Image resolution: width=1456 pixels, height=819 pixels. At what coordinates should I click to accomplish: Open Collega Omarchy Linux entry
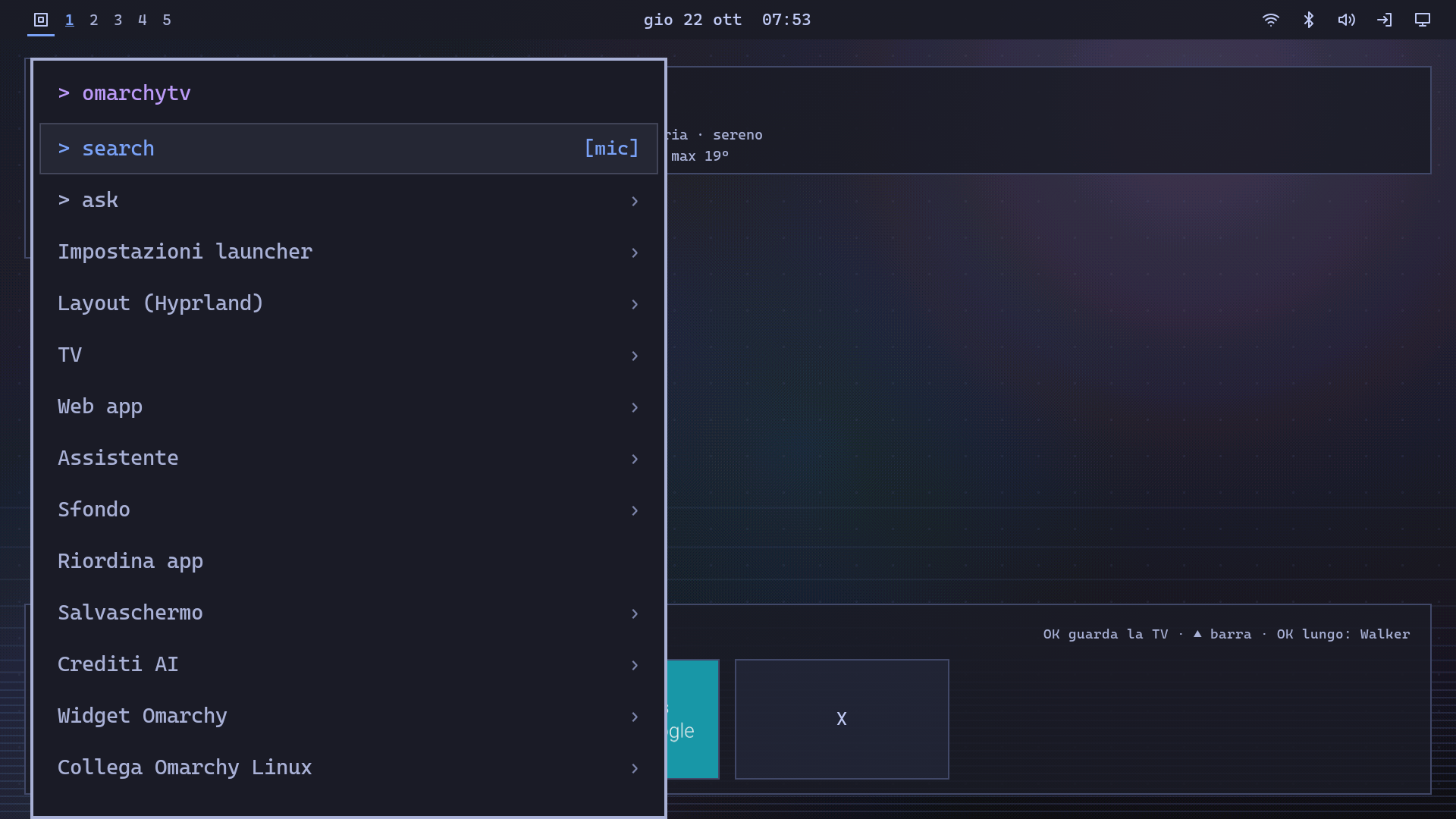[x=349, y=767]
